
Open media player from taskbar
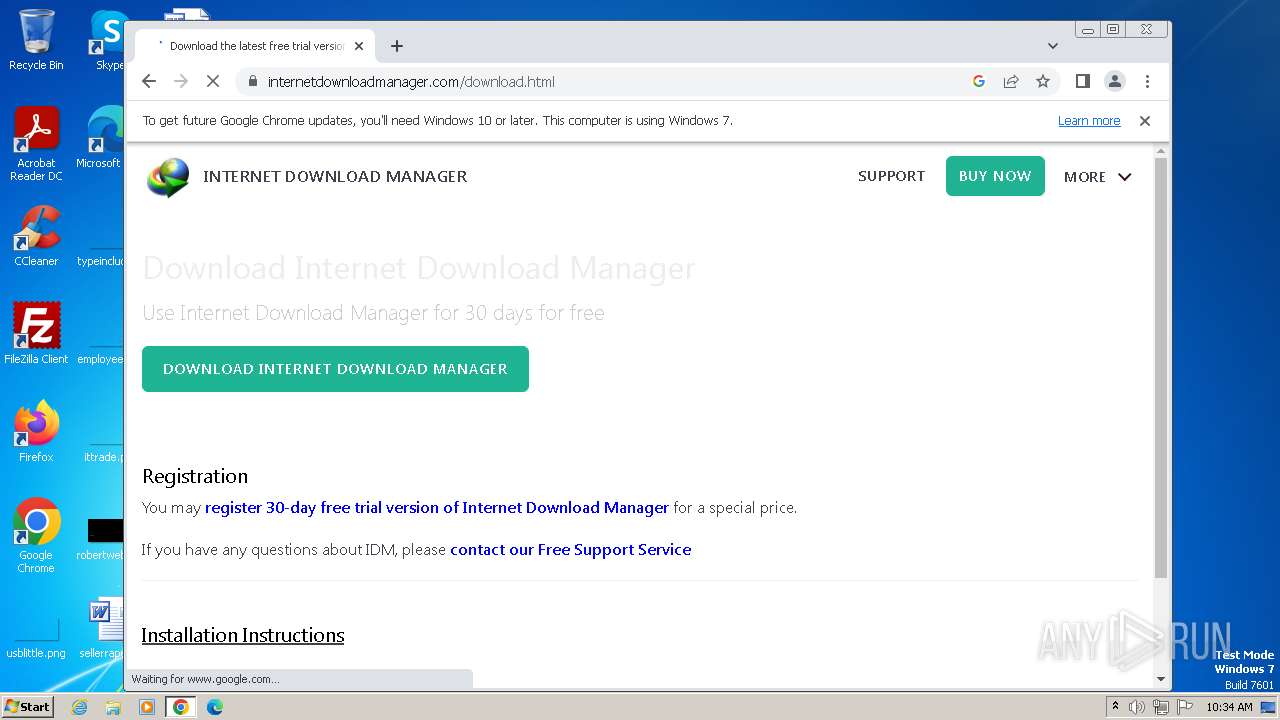(147, 707)
